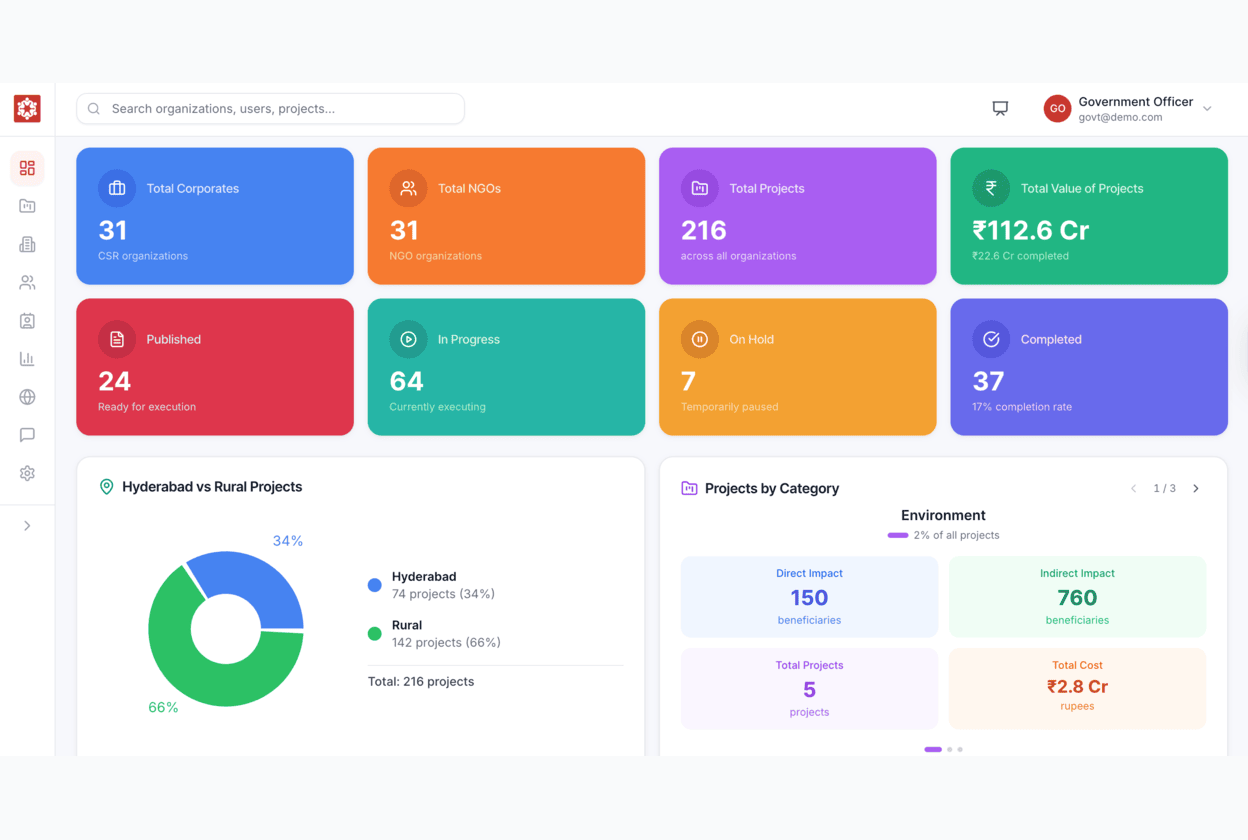Open the contact card icon in the sidebar
Viewport: 1248px width, 840px height.
27,320
